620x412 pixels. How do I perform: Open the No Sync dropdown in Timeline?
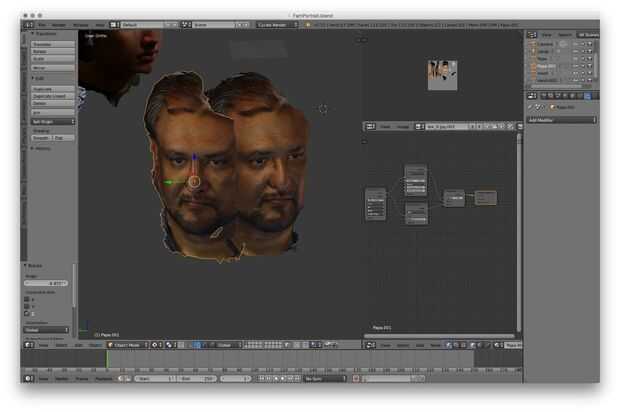tap(325, 378)
